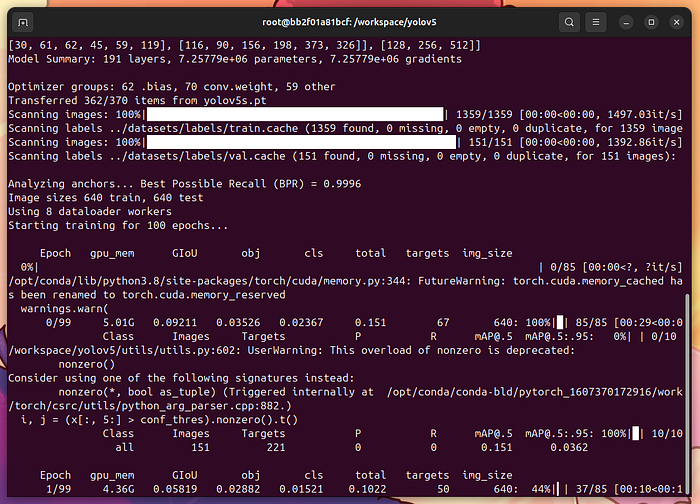Click the 1359/1359 scanning images progress bar

click(295, 114)
